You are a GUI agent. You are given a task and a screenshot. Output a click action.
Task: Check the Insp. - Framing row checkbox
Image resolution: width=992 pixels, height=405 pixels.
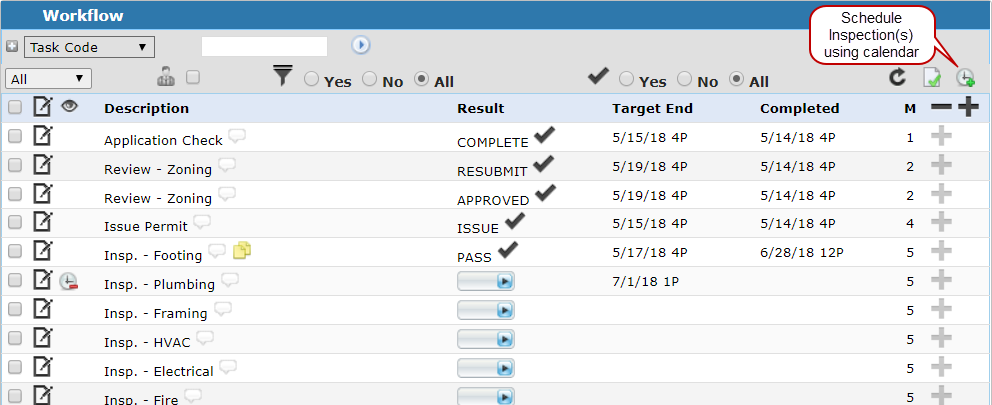pos(15,309)
